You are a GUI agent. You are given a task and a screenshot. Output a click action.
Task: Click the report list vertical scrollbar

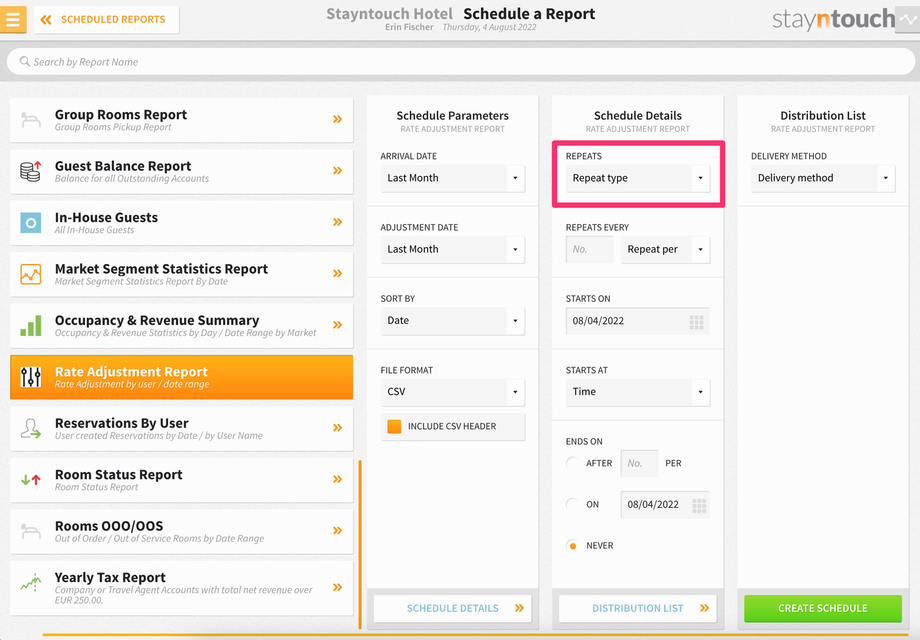tap(360, 544)
